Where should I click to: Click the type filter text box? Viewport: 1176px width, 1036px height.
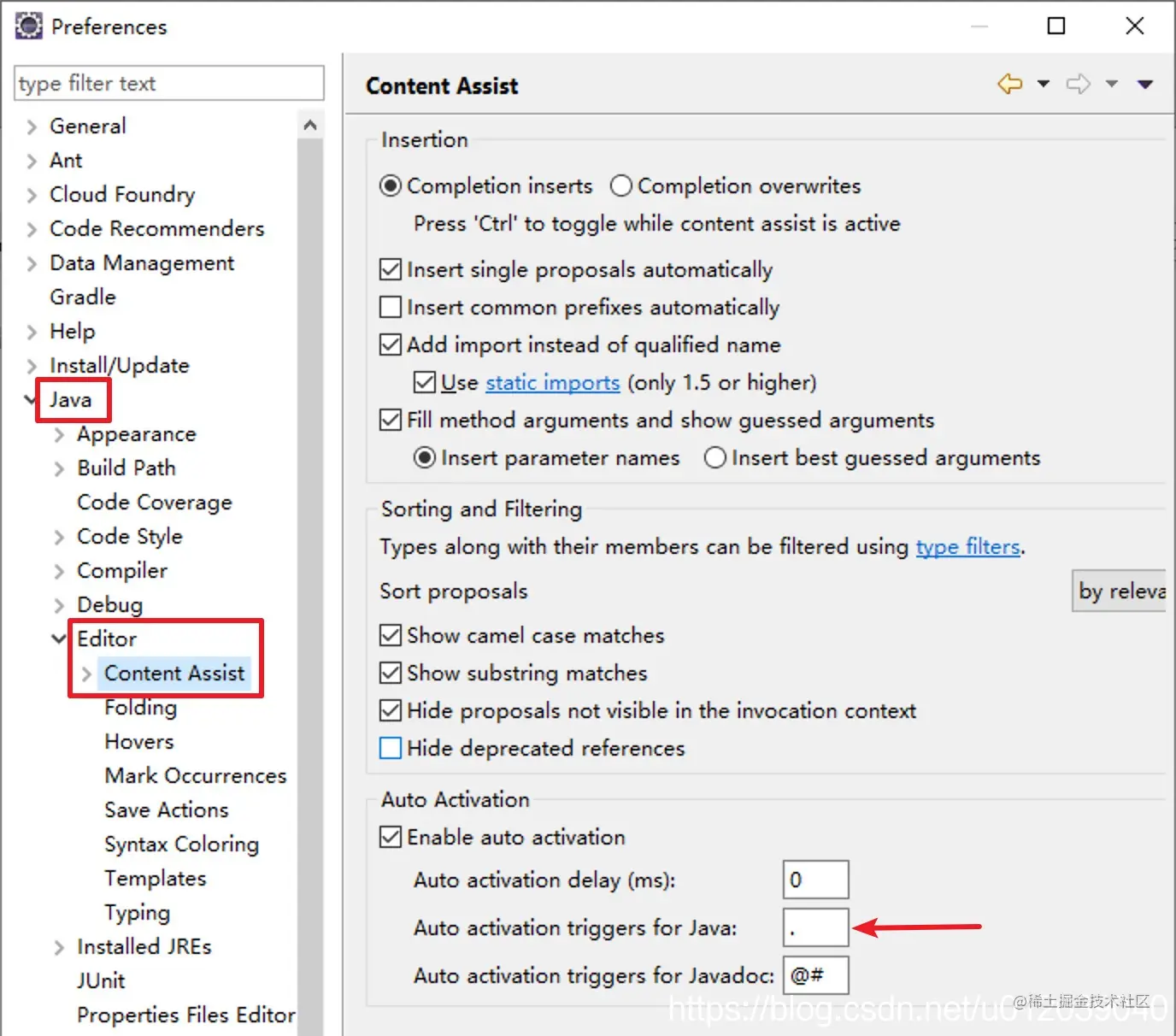coord(169,83)
